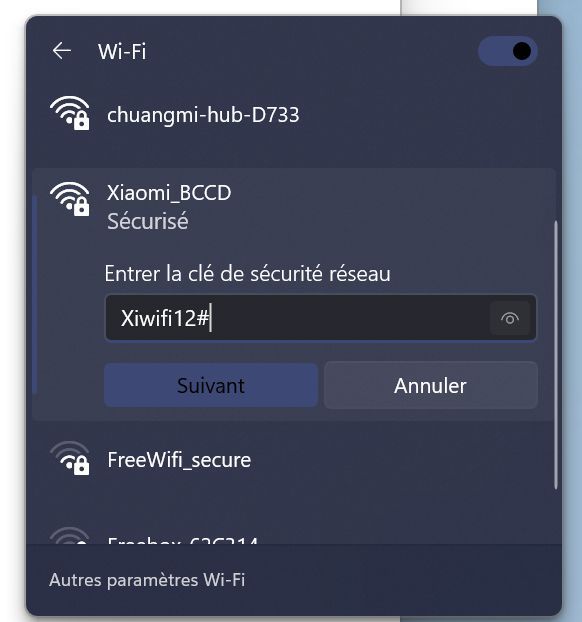Viewport: 582px width, 622px height.
Task: Click Annuler to cancel connection
Action: point(431,385)
